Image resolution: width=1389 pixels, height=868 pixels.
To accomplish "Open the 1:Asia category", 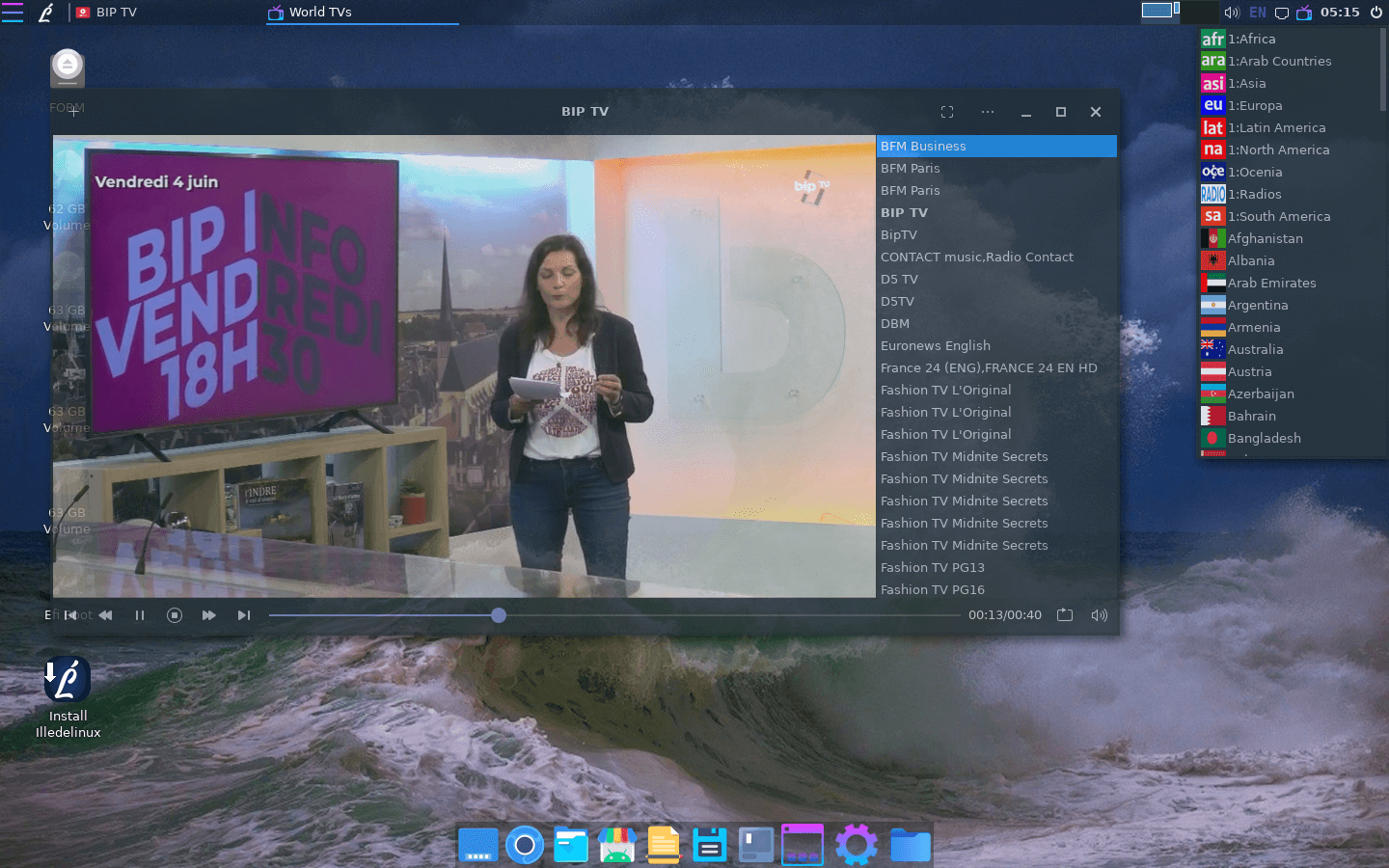I will 1290,83.
